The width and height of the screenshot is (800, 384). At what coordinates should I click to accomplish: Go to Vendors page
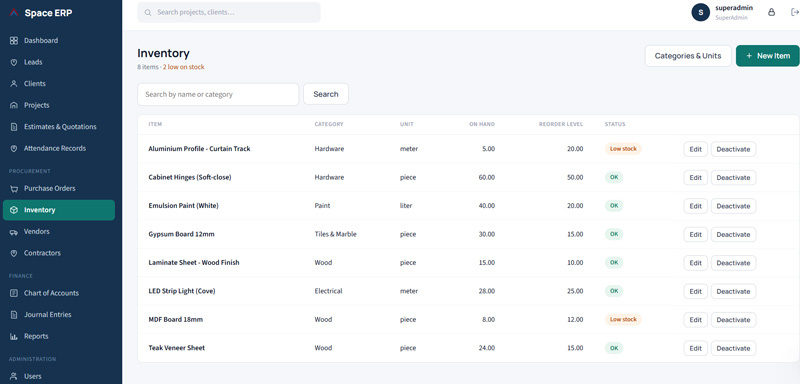point(59,232)
